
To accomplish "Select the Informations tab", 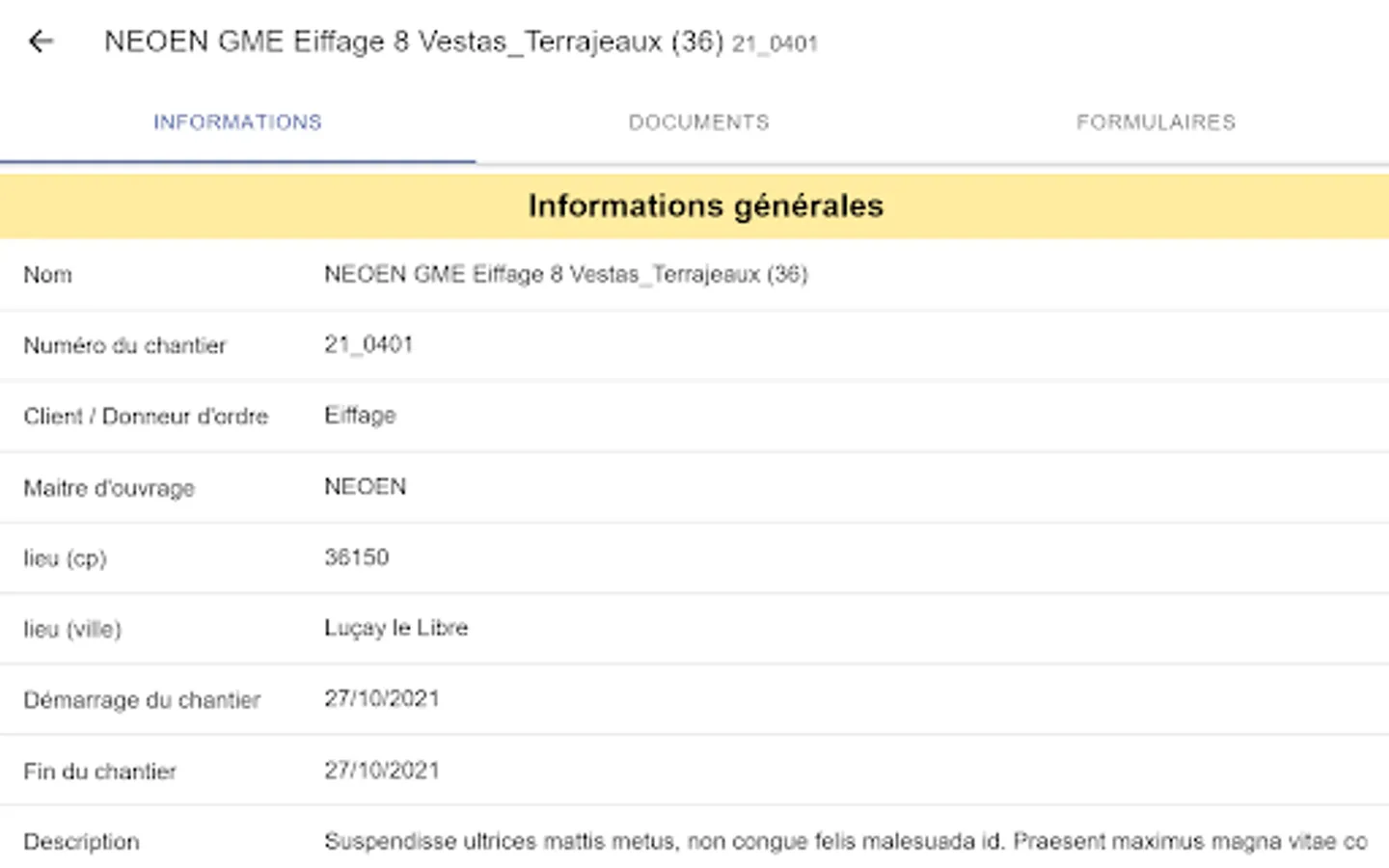I will (237, 122).
